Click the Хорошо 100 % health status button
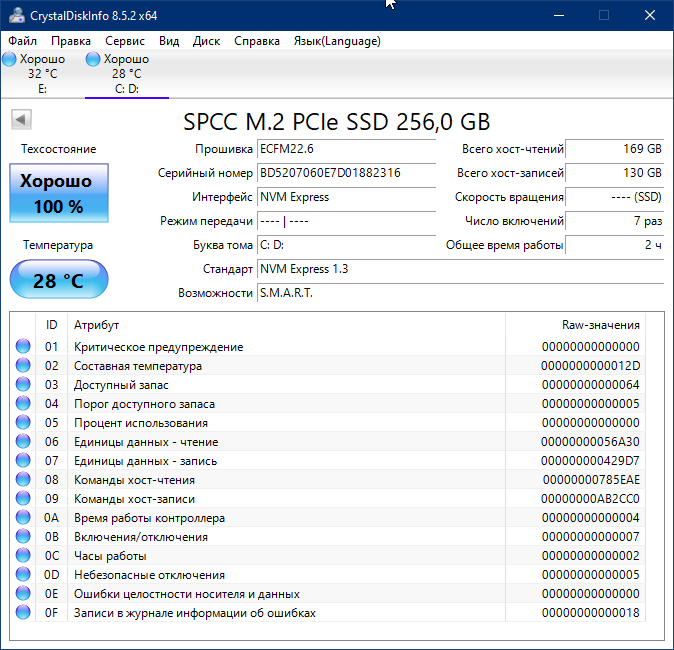 59,193
